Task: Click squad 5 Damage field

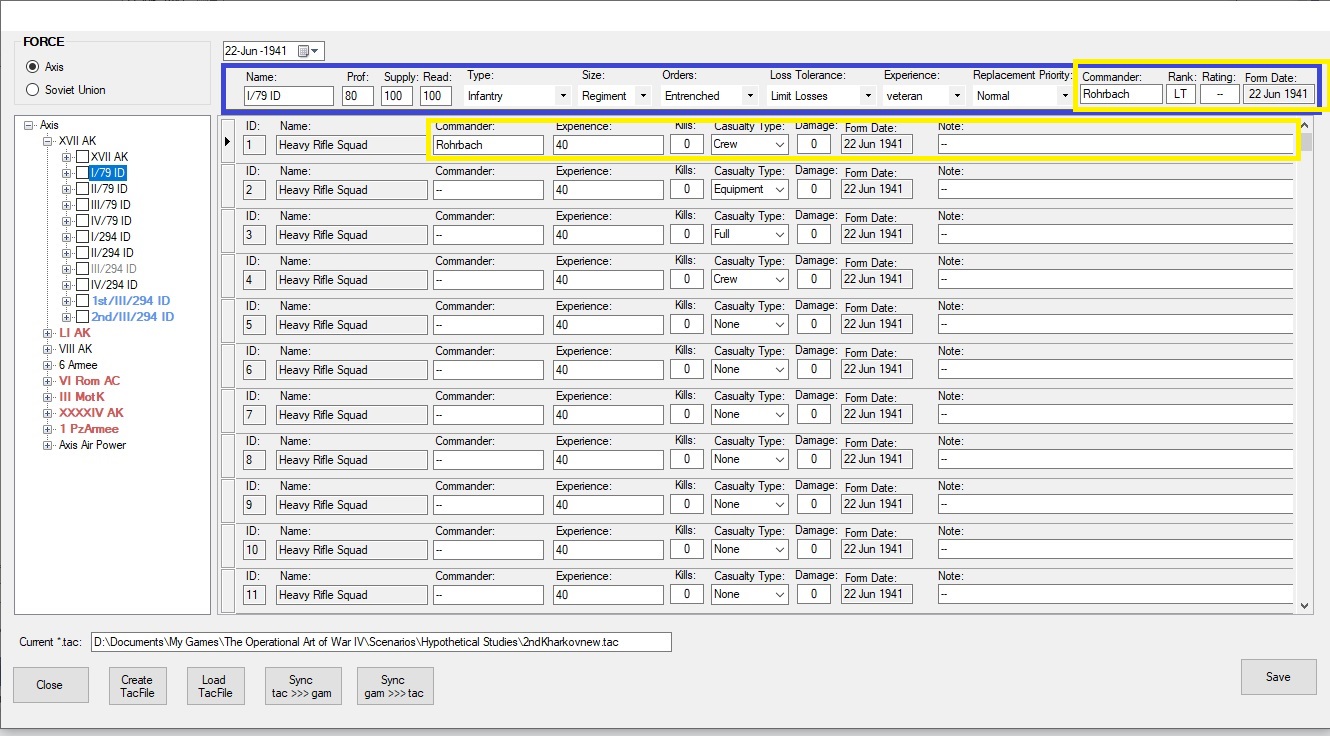Action: [x=814, y=325]
